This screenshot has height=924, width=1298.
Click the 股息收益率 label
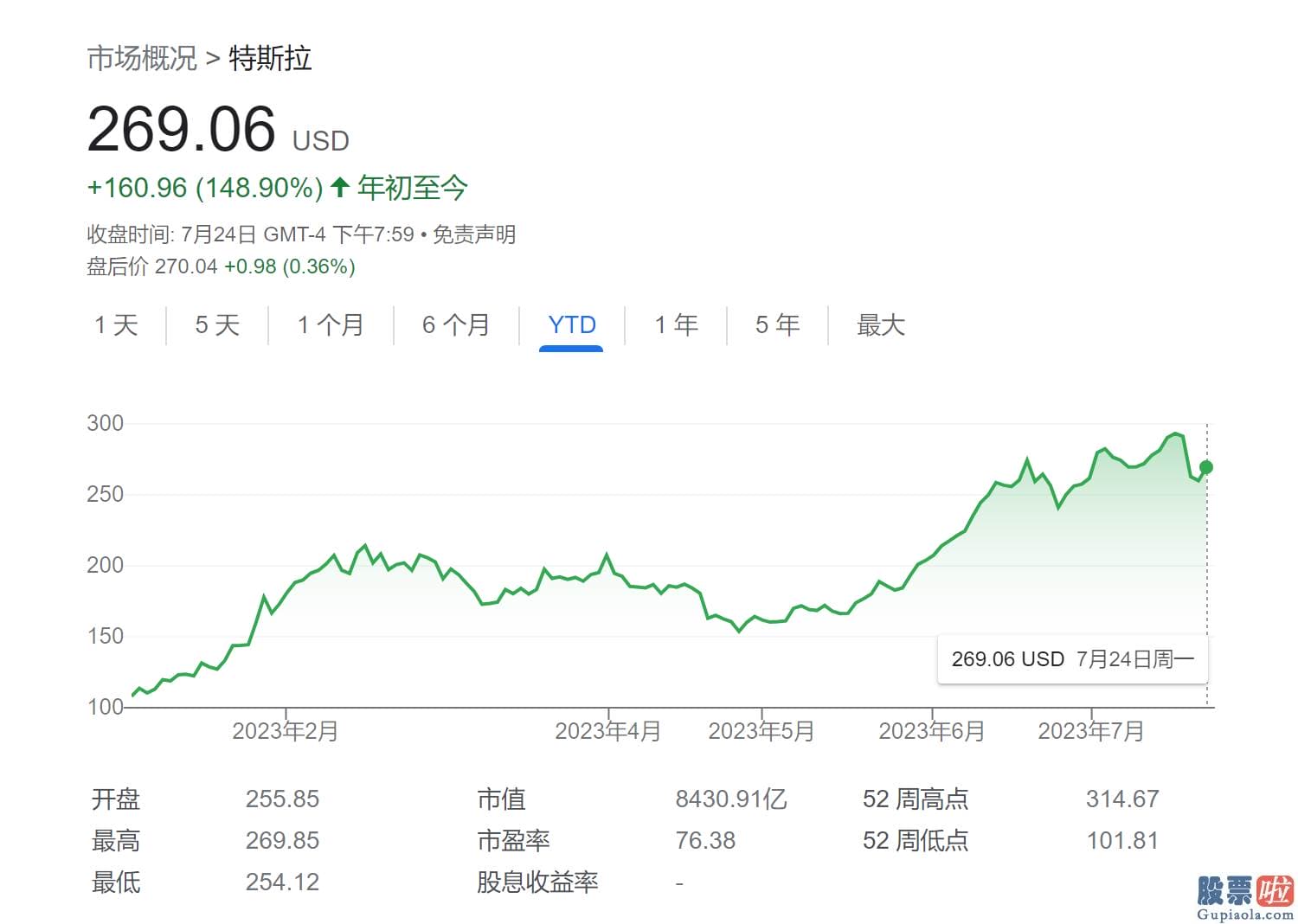click(537, 882)
